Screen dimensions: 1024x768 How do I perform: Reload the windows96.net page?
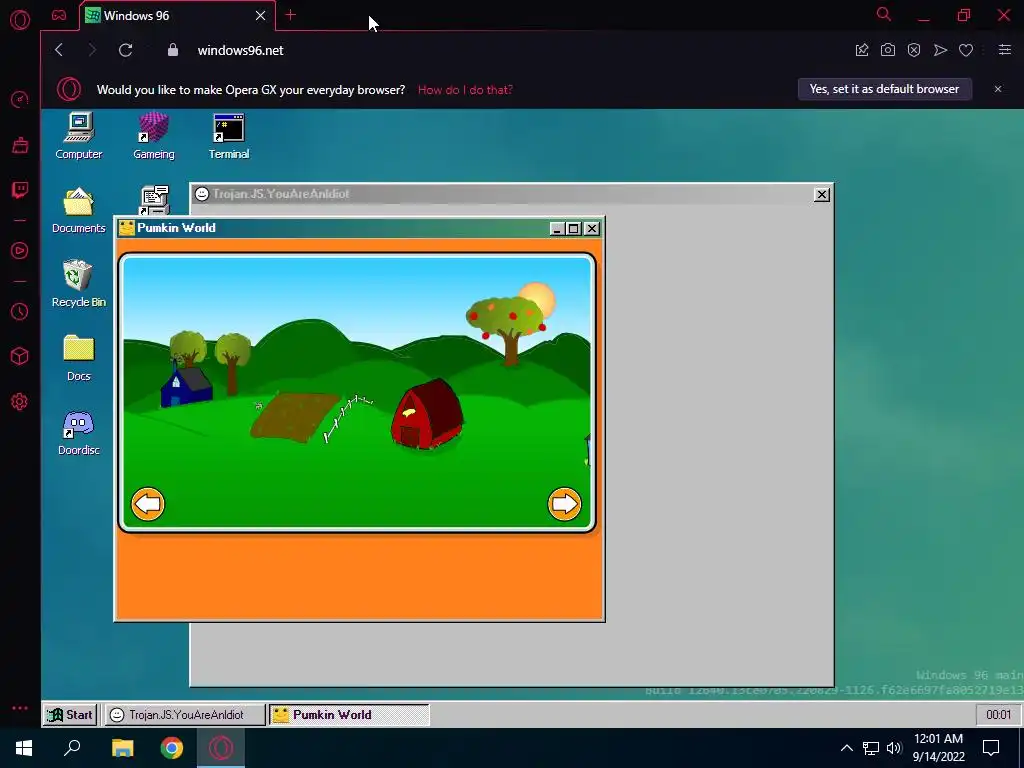[125, 50]
